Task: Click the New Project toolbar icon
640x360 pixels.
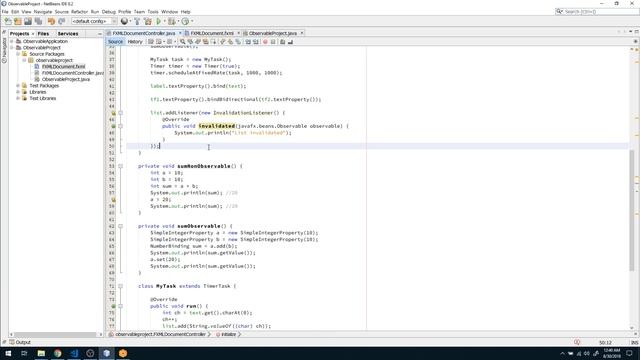Action: (18, 21)
